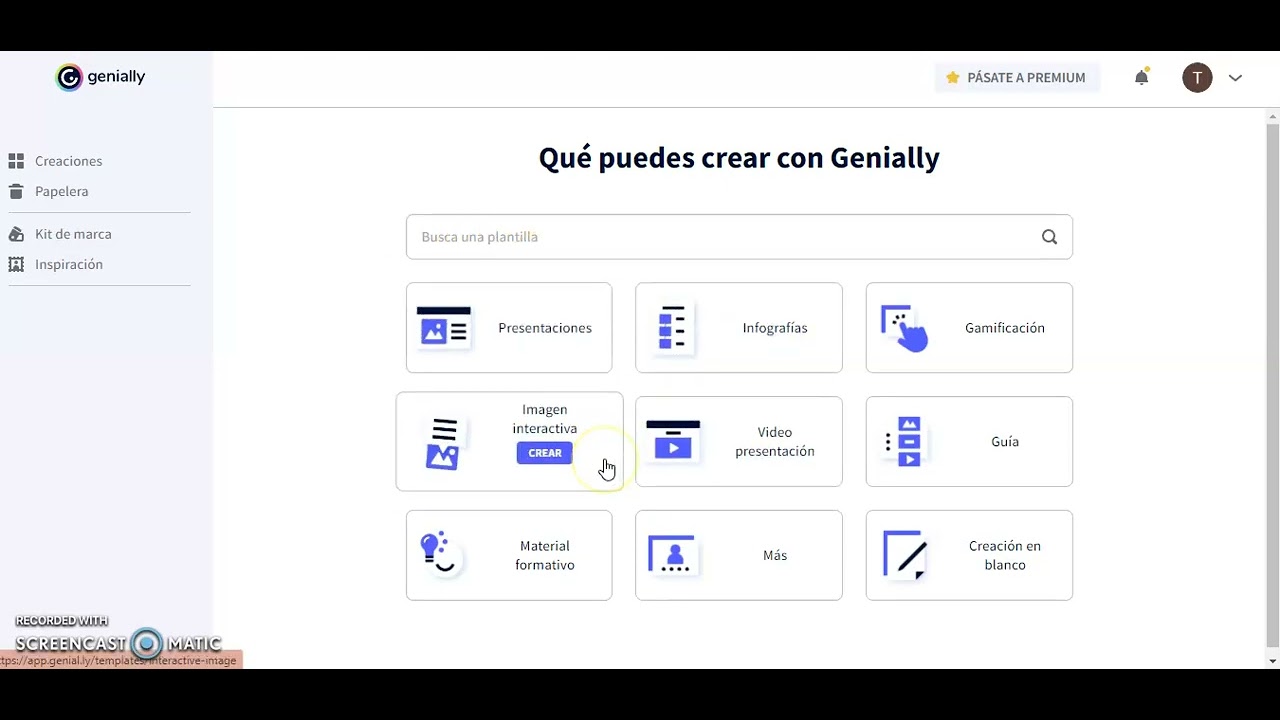
Task: Click the Más person-screen icon
Action: pos(672,555)
